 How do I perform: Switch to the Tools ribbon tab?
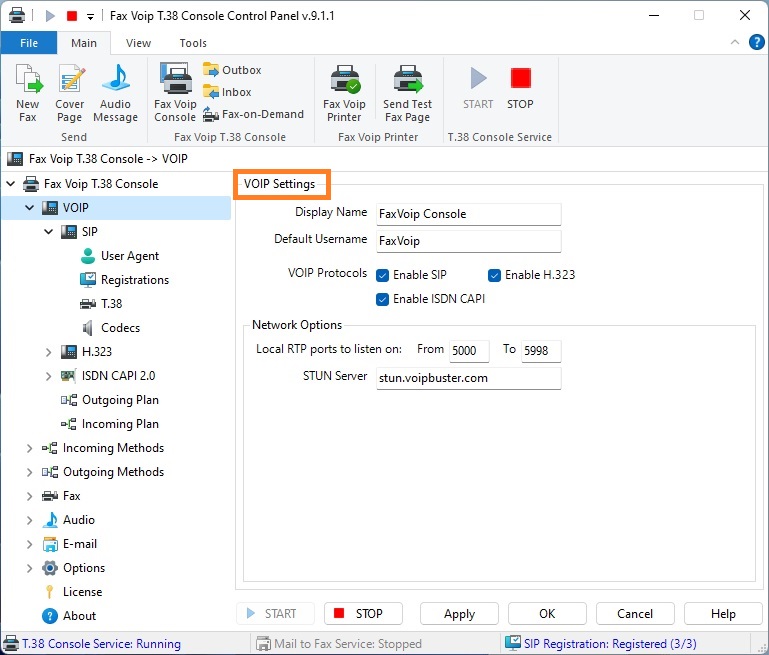(193, 43)
